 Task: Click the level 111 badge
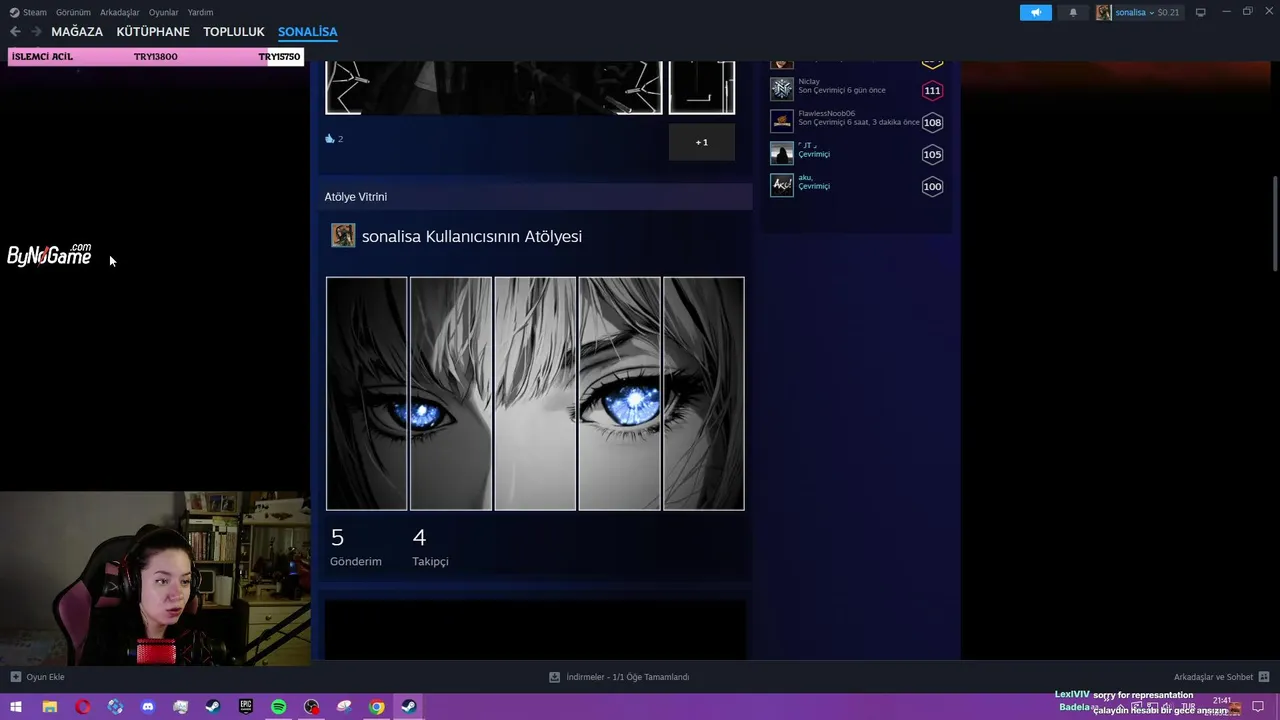point(932,90)
